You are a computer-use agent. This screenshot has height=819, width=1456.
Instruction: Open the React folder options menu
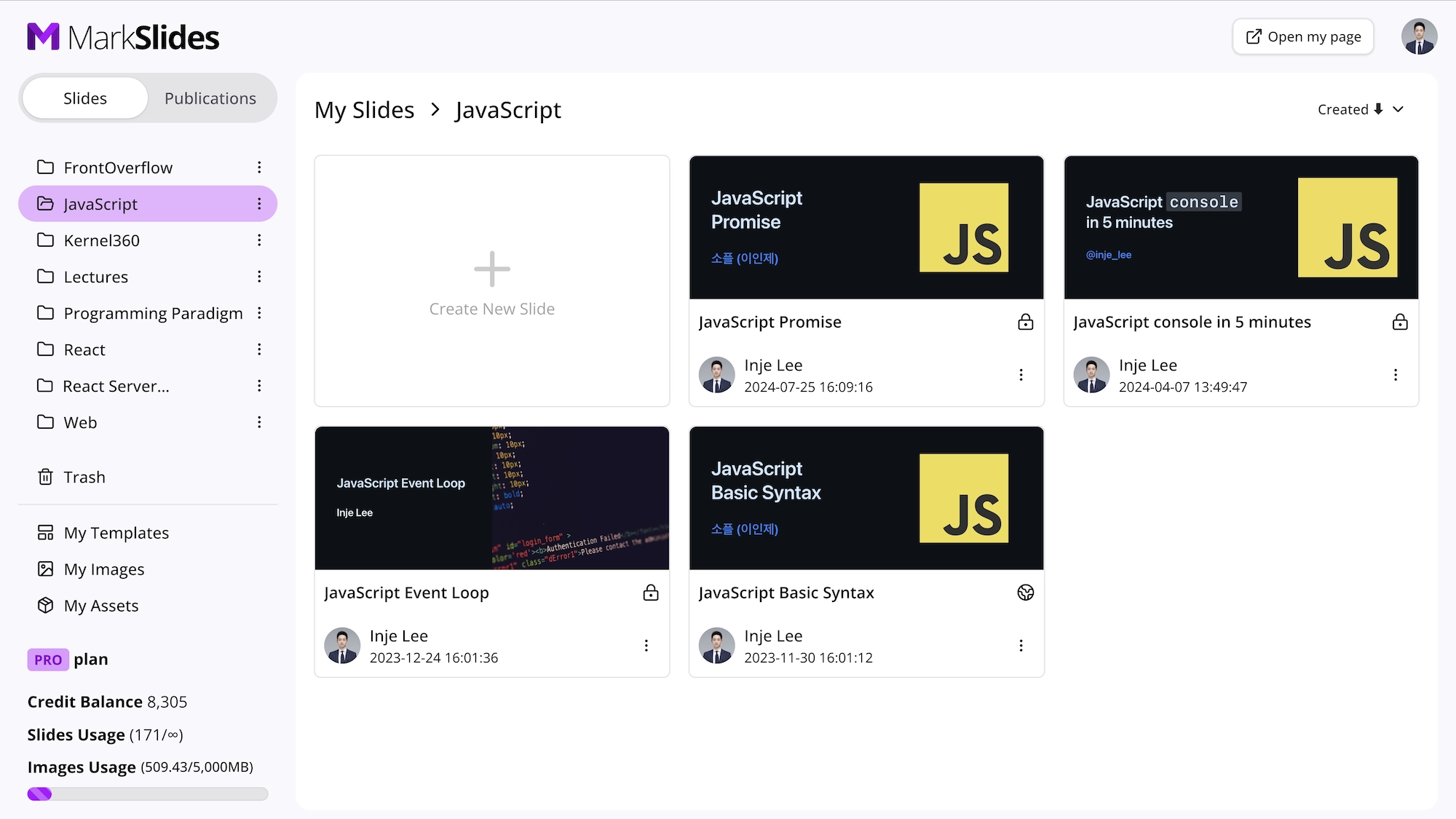259,349
